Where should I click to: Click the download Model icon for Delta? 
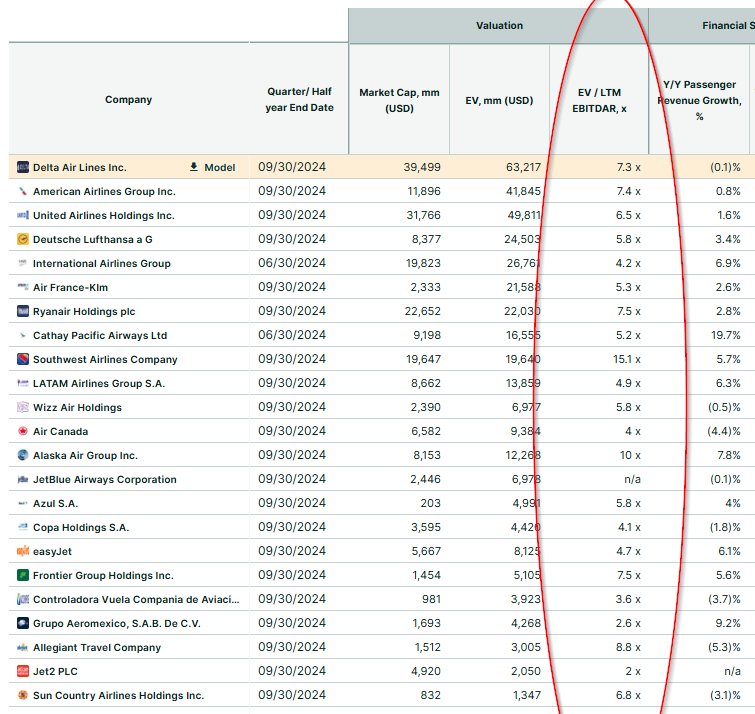tap(194, 167)
